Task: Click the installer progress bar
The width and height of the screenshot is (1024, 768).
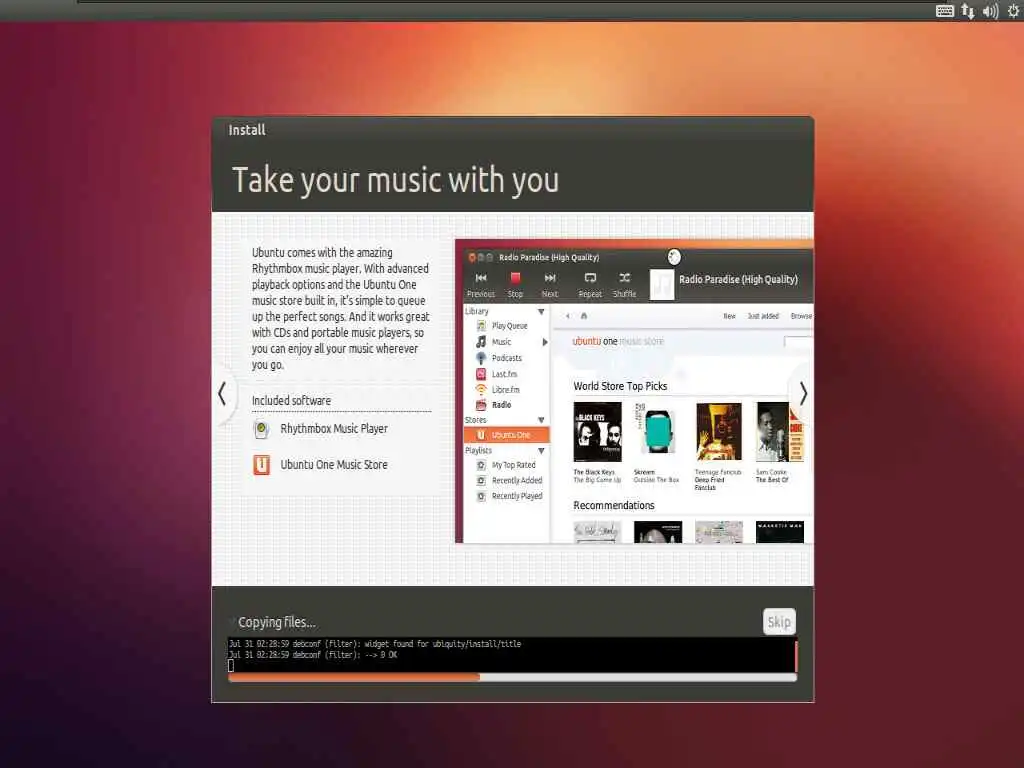Action: (x=513, y=677)
